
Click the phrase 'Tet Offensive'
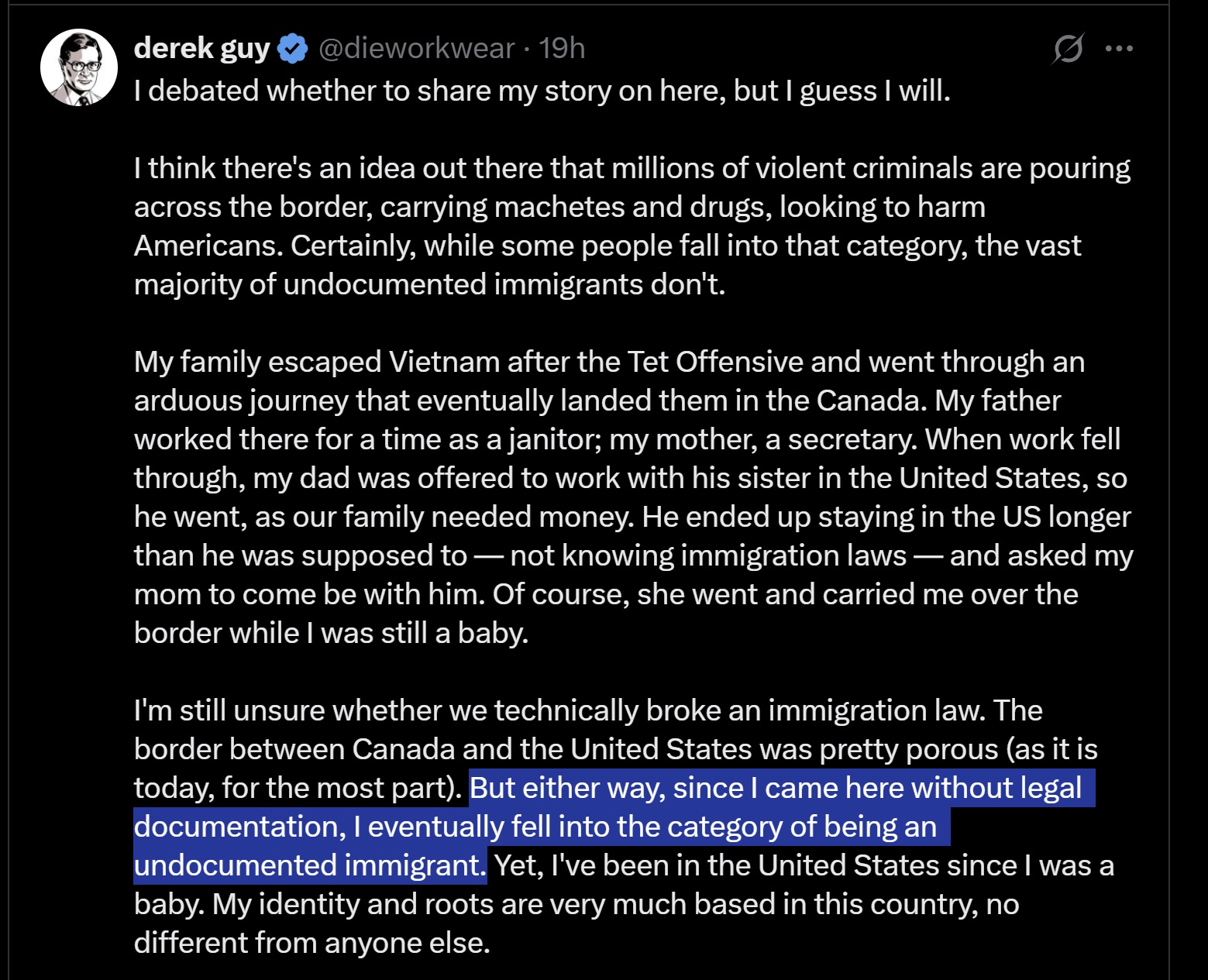coord(716,362)
